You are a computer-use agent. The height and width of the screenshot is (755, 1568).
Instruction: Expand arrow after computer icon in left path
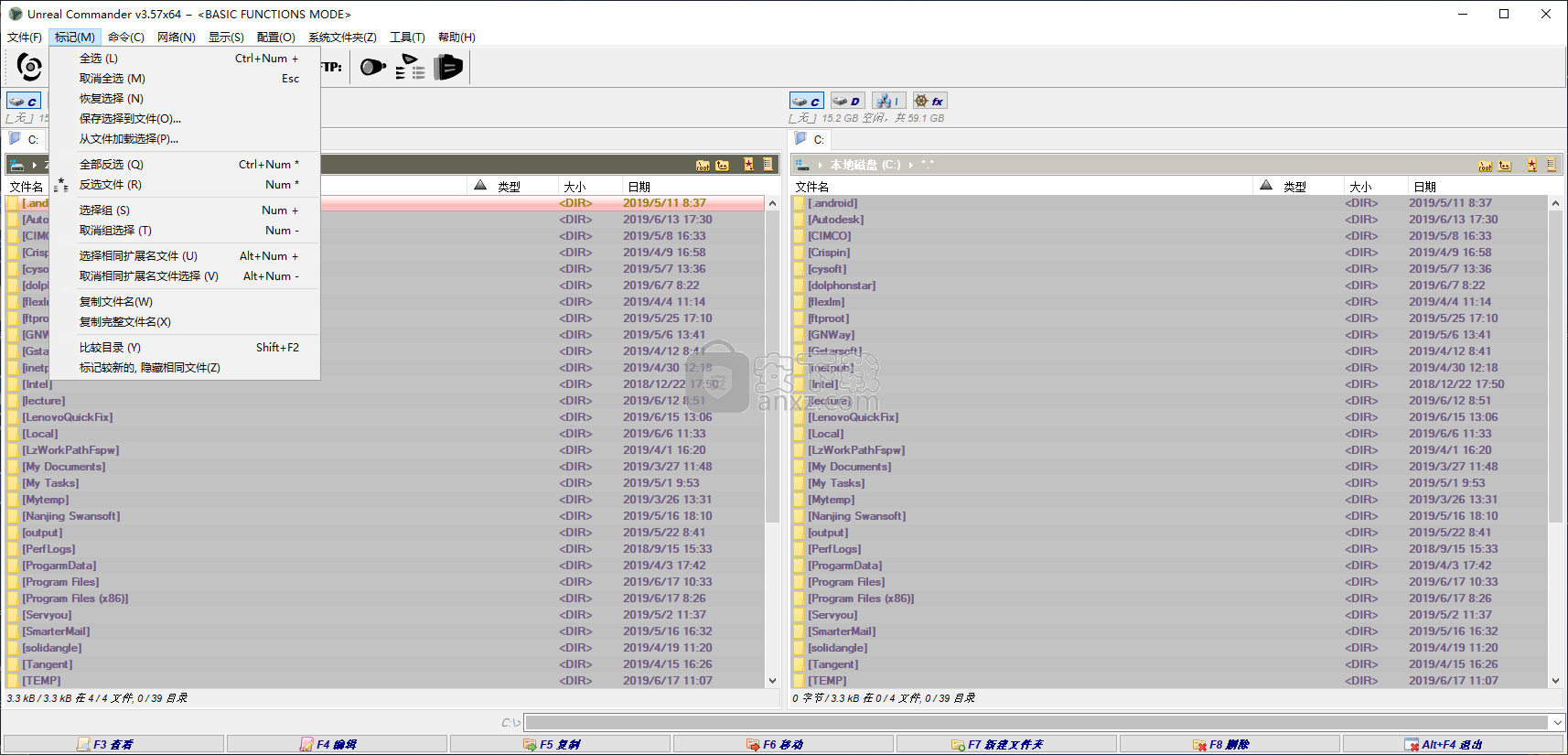tap(35, 165)
